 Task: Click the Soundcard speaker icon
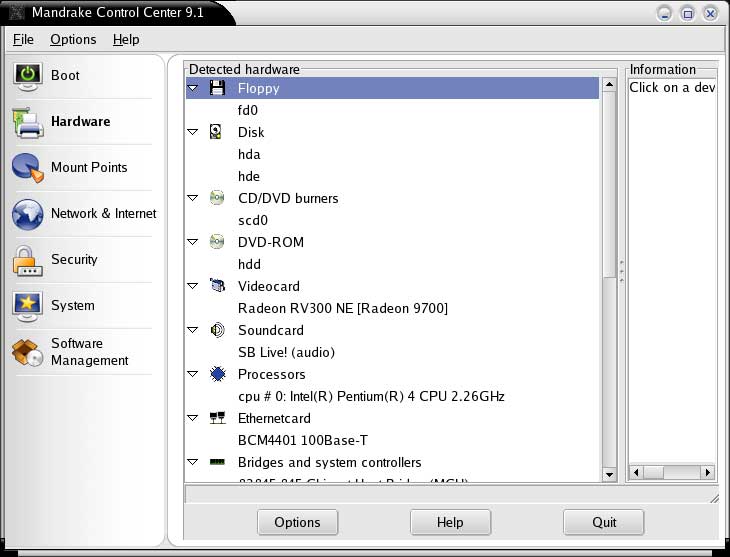pos(217,330)
